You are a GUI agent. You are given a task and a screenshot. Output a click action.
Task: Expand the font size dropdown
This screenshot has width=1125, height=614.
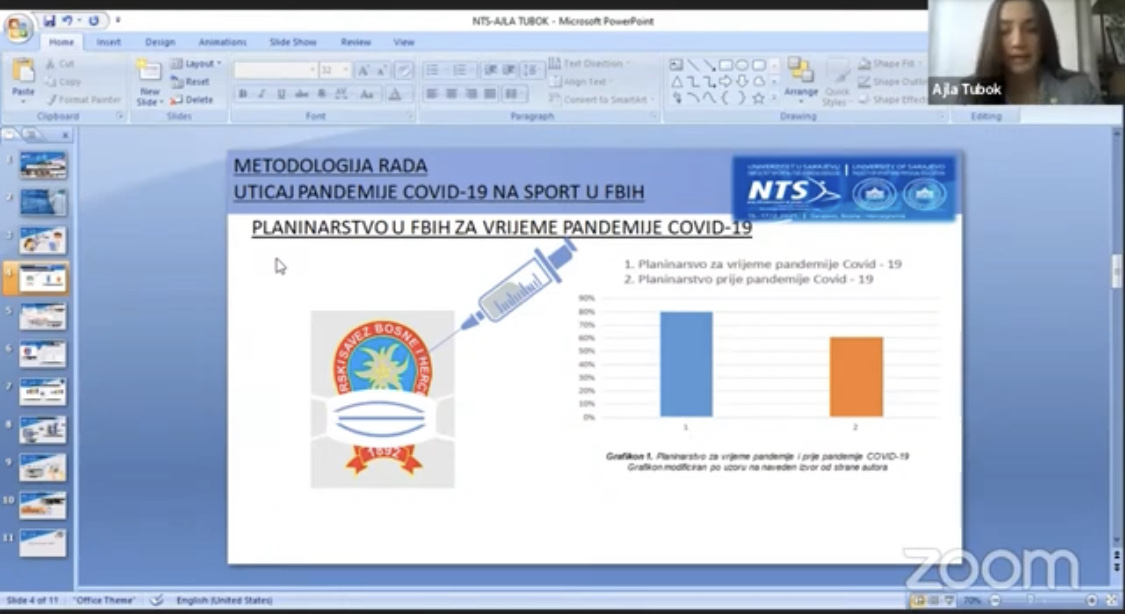(x=346, y=70)
